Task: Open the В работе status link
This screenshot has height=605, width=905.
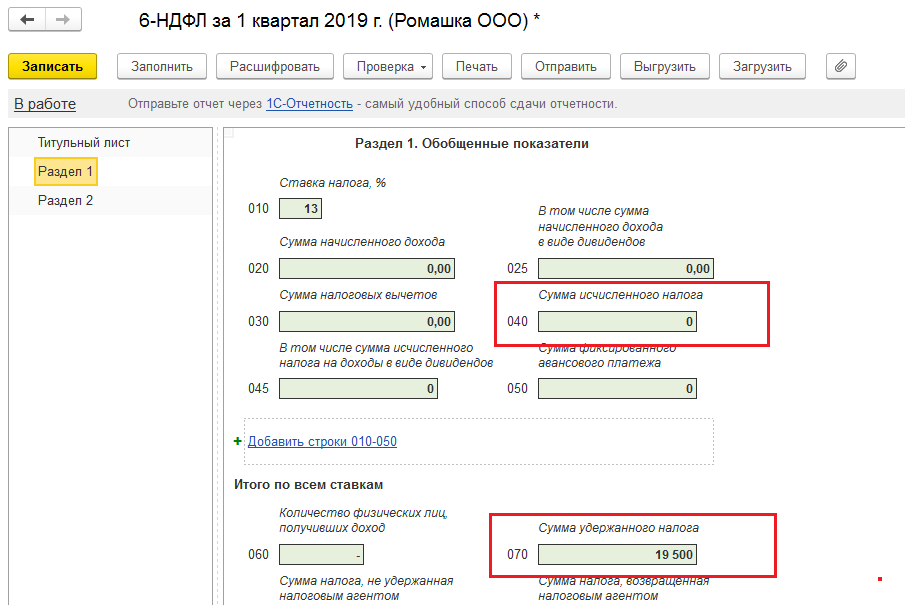Action: (44, 104)
